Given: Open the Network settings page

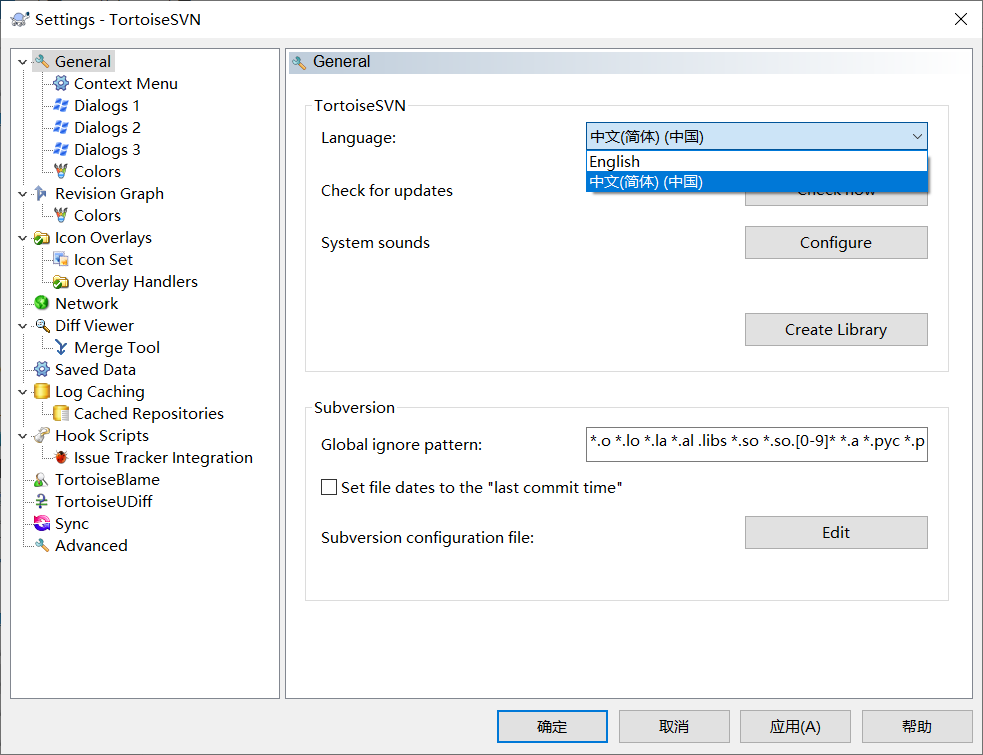Looking at the screenshot, I should point(87,304).
